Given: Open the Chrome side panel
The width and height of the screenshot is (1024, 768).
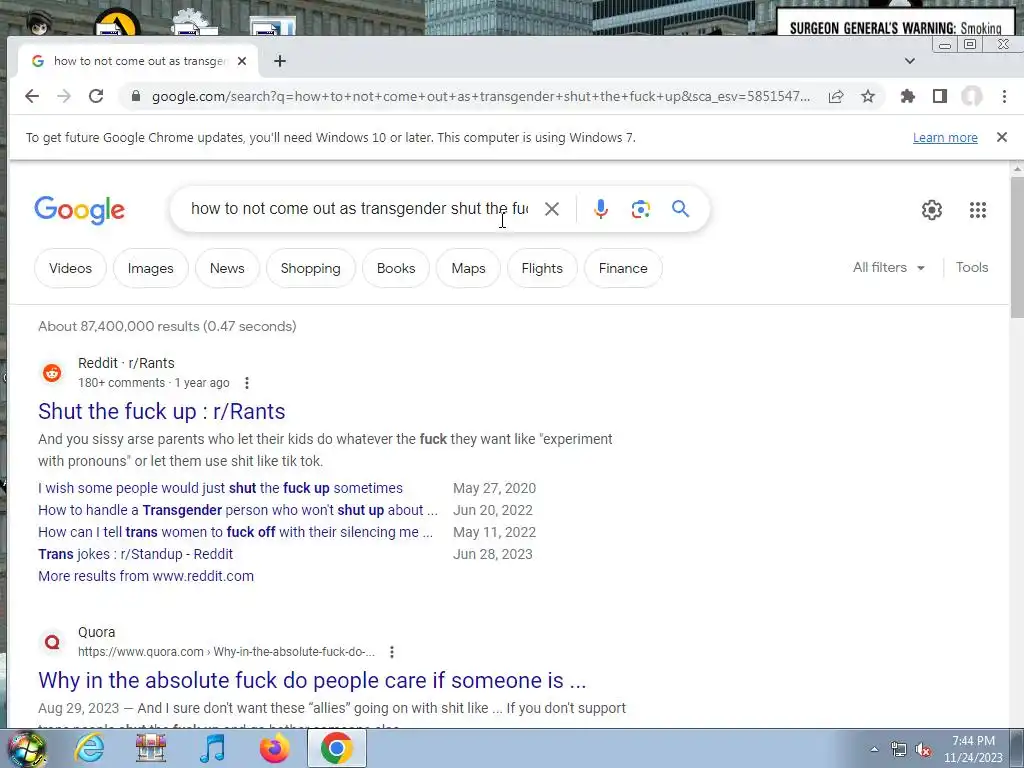Looking at the screenshot, I should pyautogui.click(x=940, y=97).
